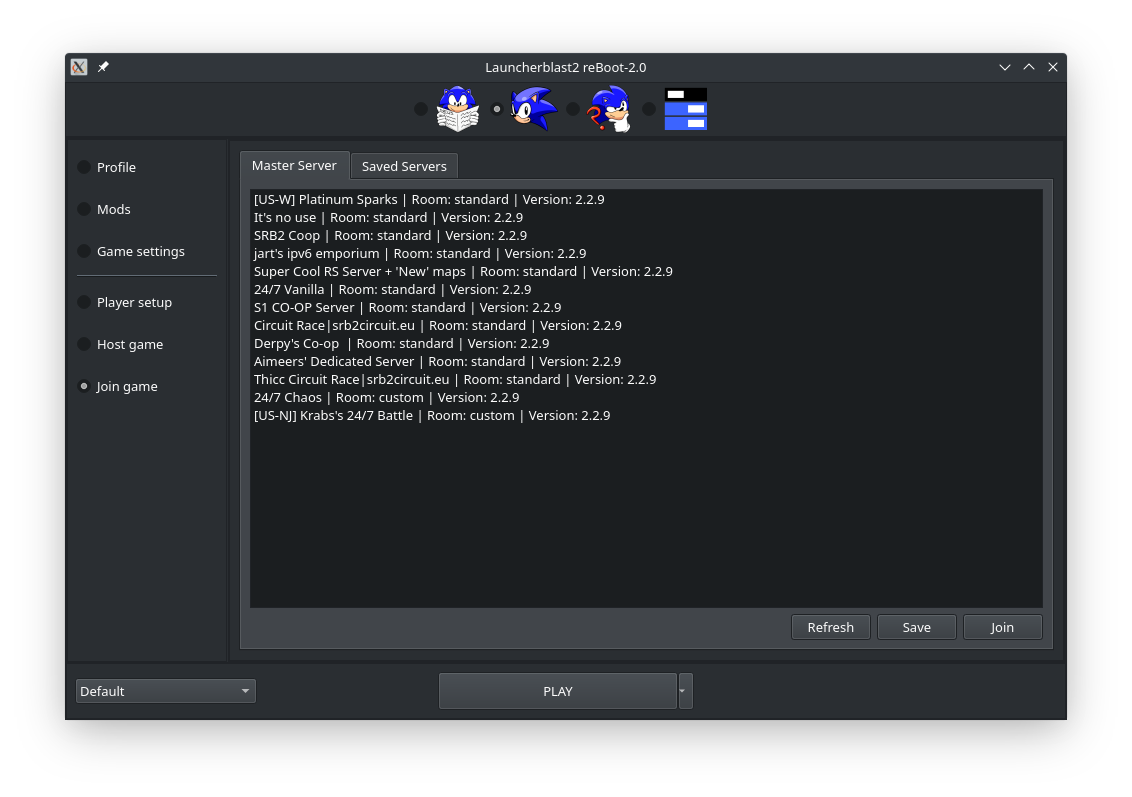Image resolution: width=1132 pixels, height=797 pixels.
Task: Select the radio button before newspaper icon
Action: (x=421, y=109)
